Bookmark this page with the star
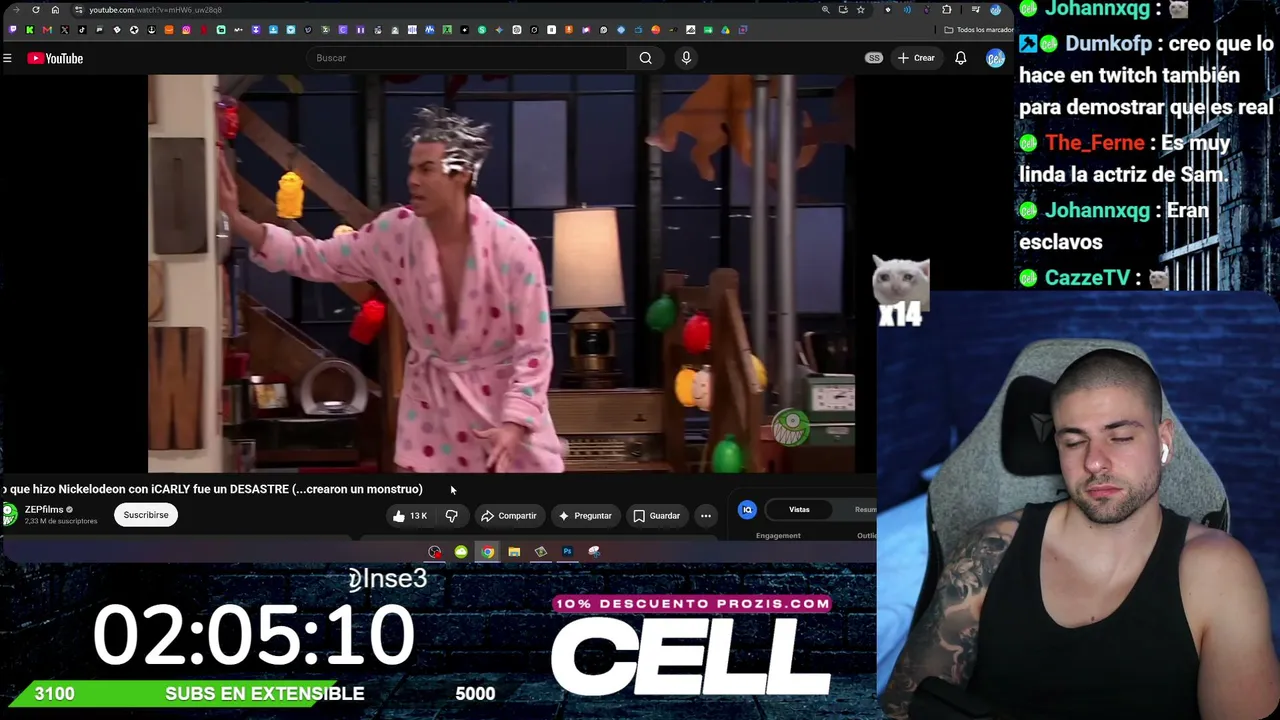1280x720 pixels. pos(860,10)
